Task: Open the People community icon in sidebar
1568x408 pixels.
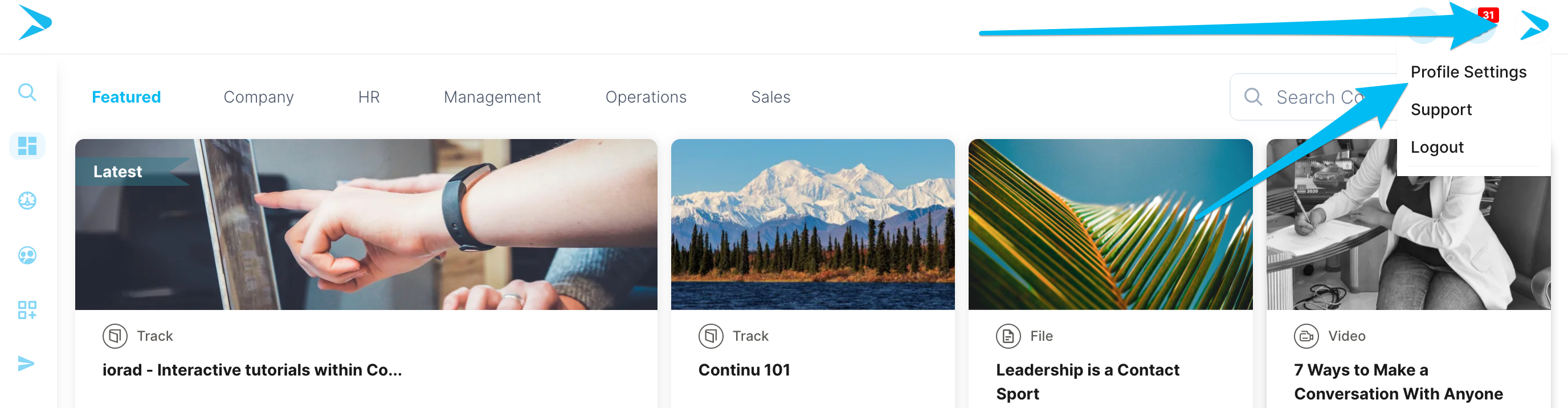Action: (27, 256)
